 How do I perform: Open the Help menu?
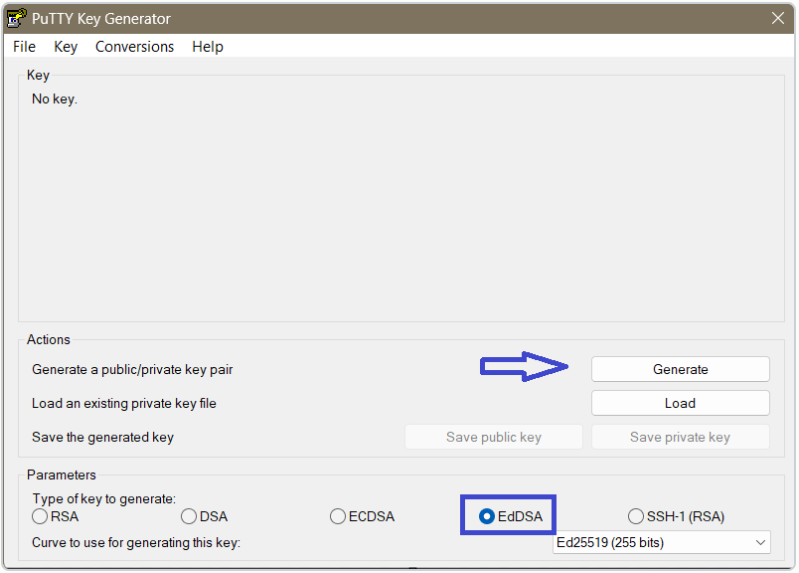pyautogui.click(x=207, y=46)
